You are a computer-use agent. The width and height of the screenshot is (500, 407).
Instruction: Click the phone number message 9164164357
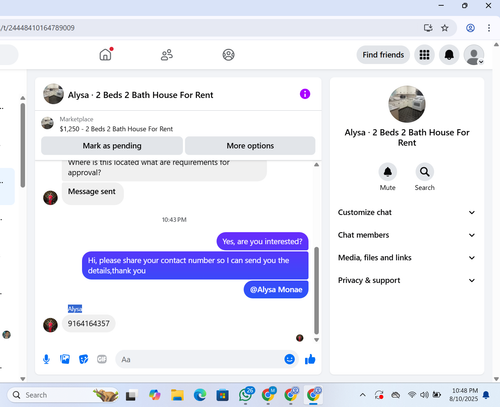pyautogui.click(x=89, y=323)
